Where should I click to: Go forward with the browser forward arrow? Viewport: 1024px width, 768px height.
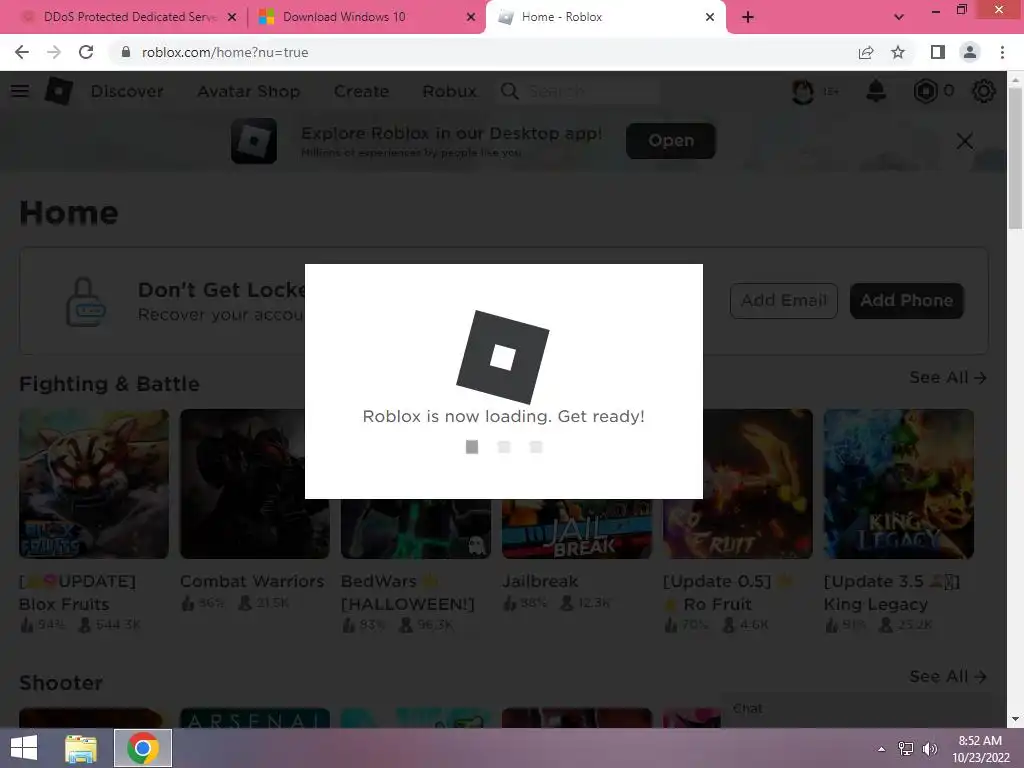coord(54,52)
